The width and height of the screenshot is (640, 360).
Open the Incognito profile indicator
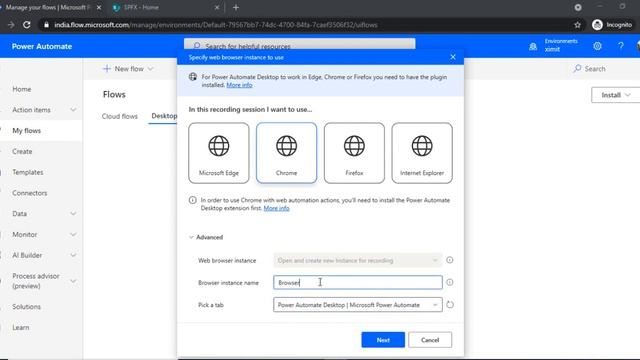(612, 25)
